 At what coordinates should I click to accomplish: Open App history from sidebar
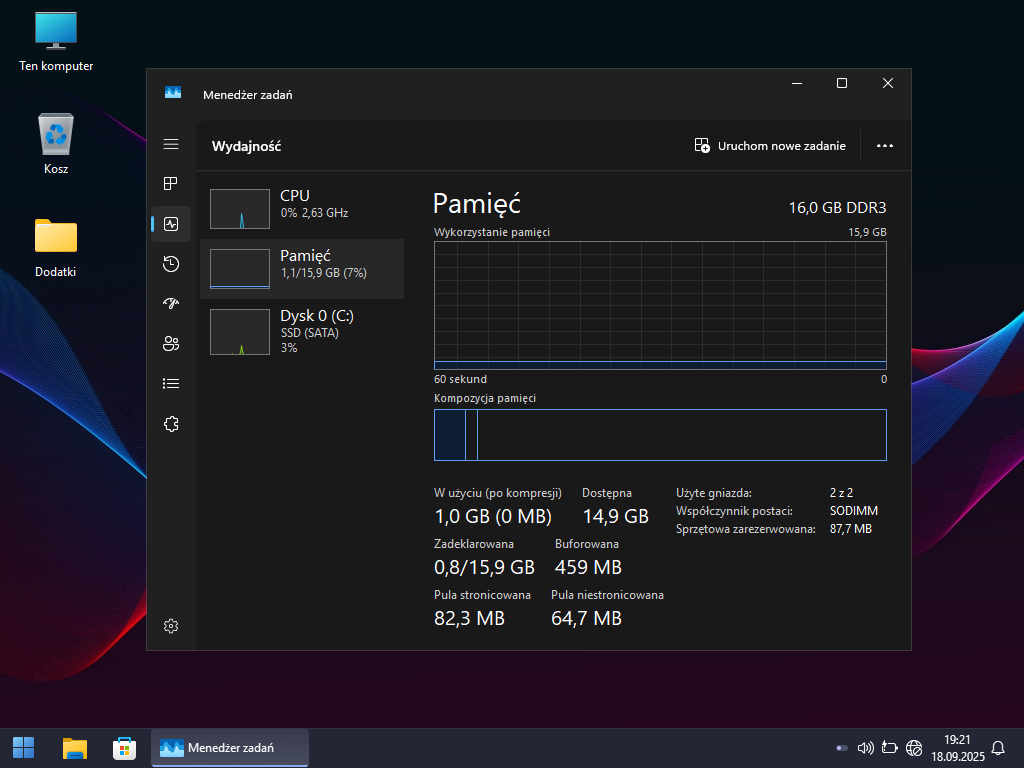[171, 264]
